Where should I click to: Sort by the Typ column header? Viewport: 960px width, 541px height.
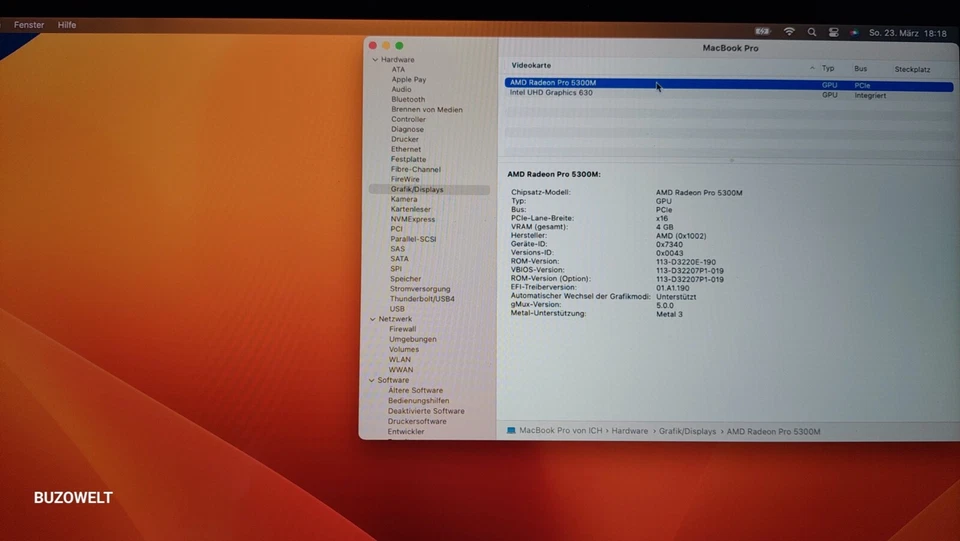click(x=828, y=68)
